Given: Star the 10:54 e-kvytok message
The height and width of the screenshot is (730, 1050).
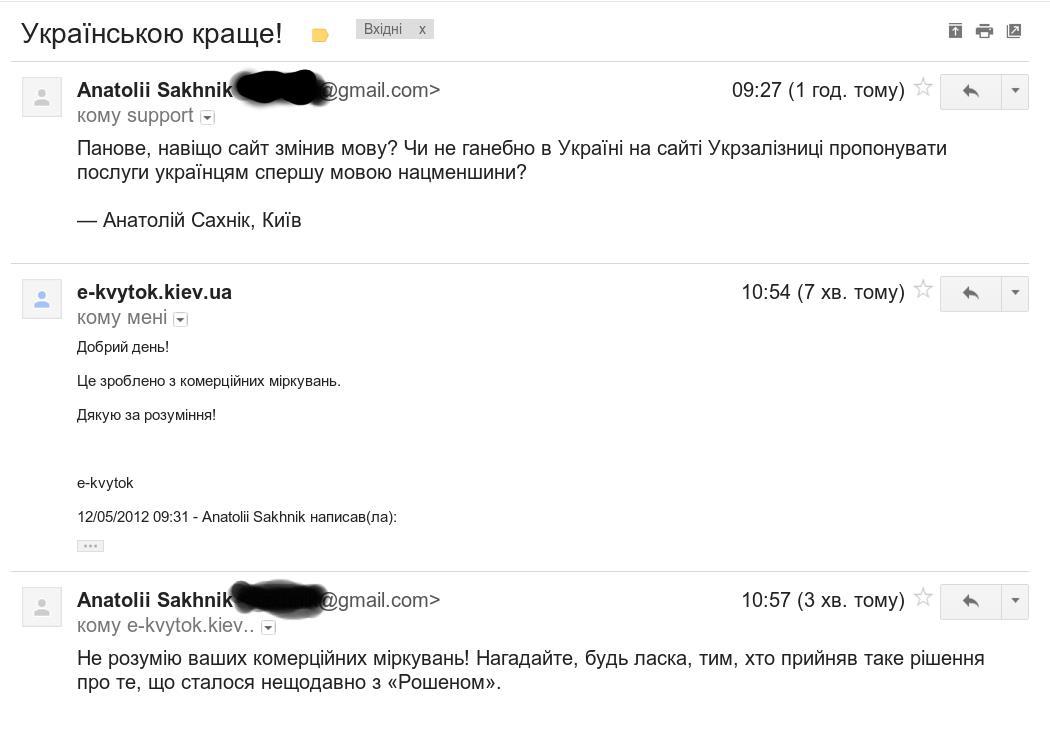Looking at the screenshot, I should [923, 290].
